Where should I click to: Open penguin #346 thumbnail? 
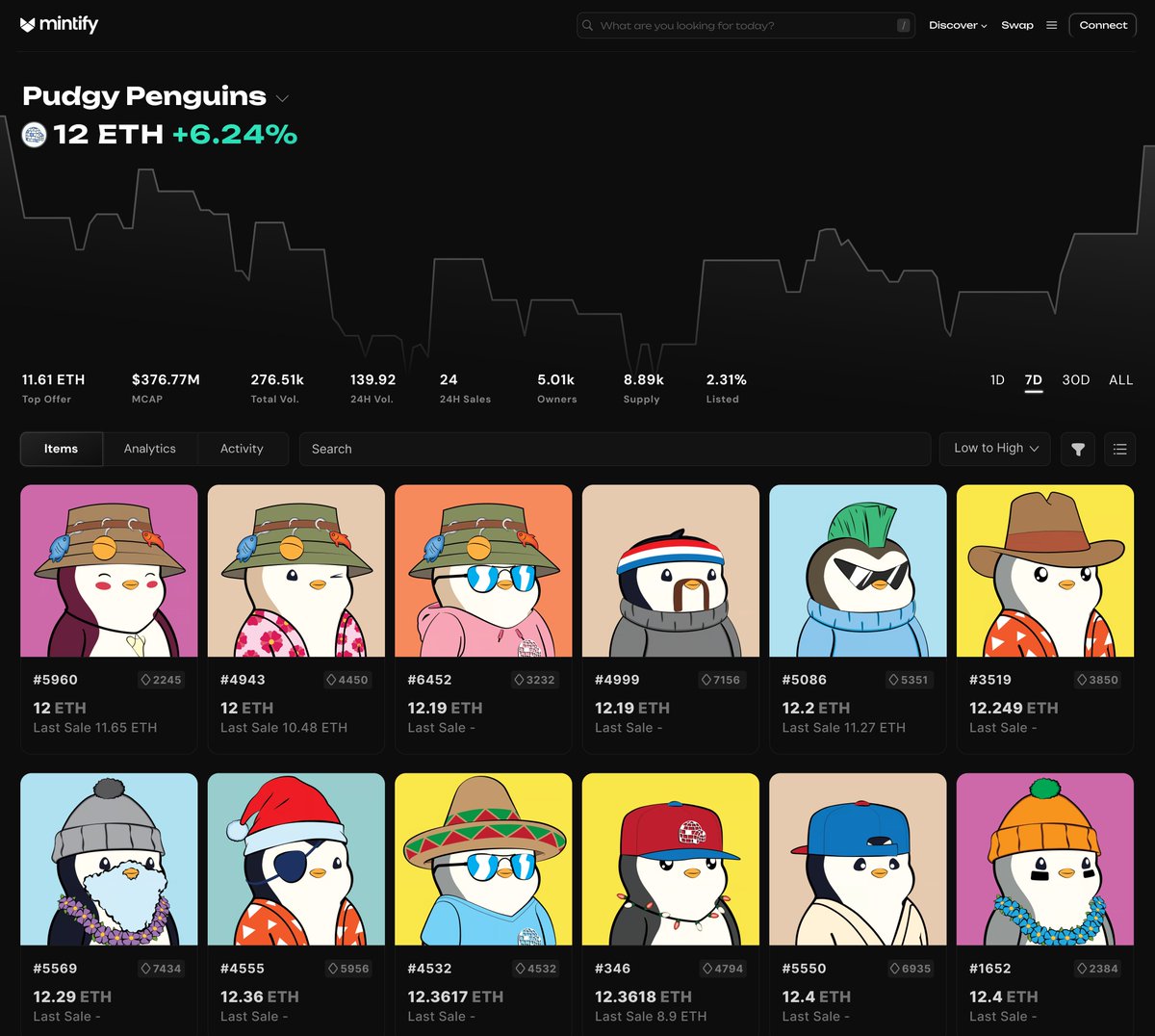671,860
